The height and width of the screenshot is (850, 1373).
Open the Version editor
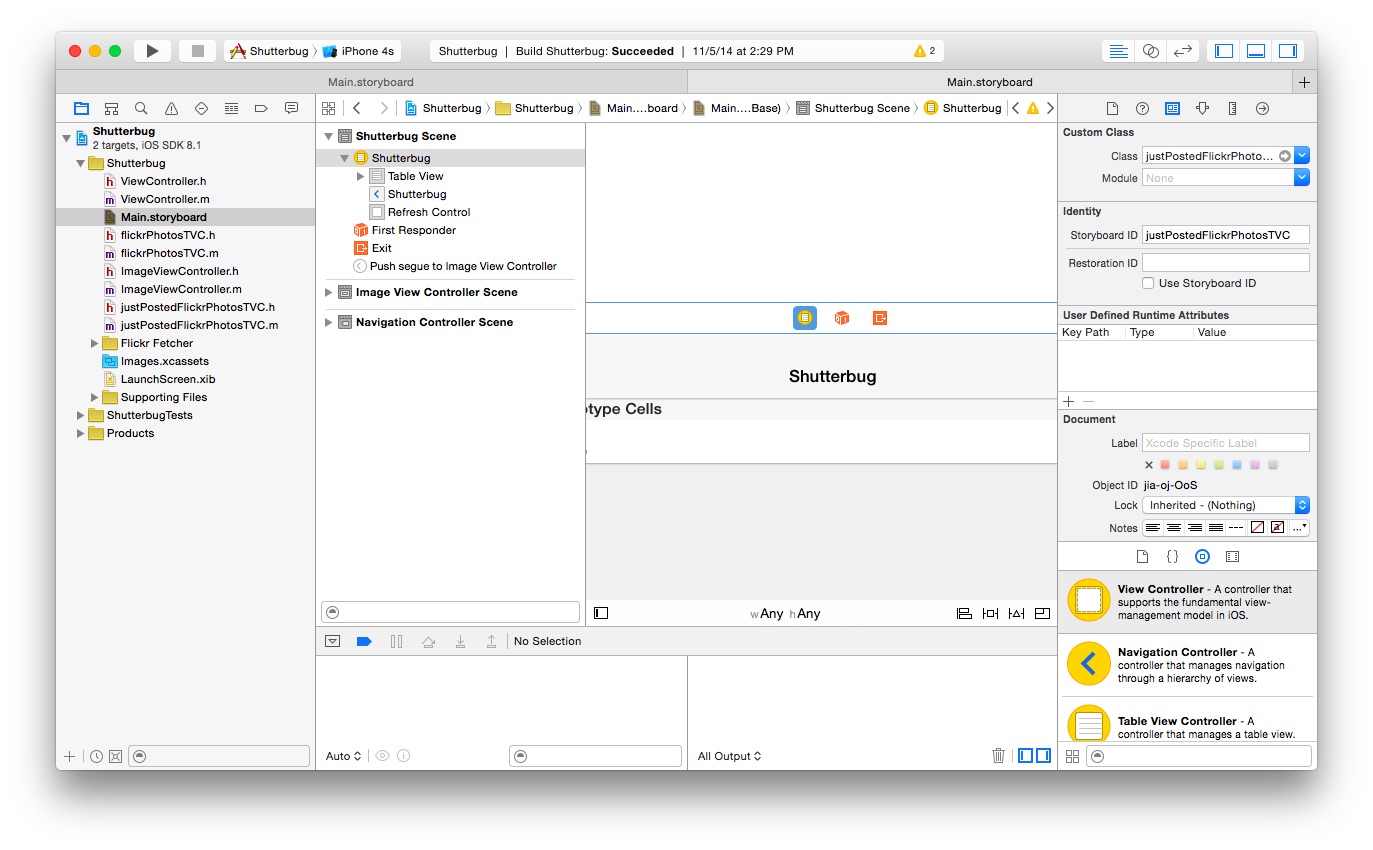[1183, 51]
